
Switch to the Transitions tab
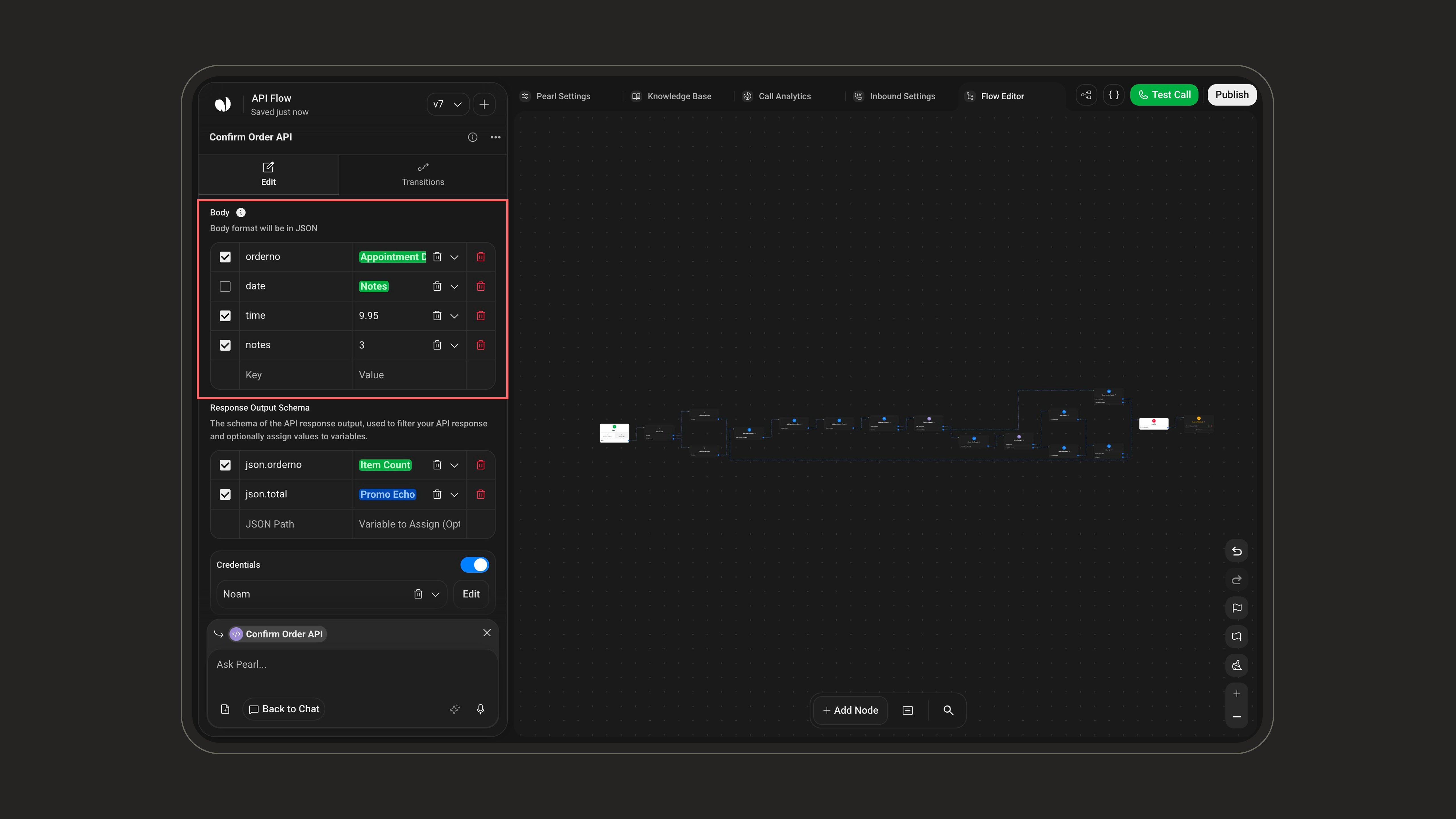tap(423, 175)
